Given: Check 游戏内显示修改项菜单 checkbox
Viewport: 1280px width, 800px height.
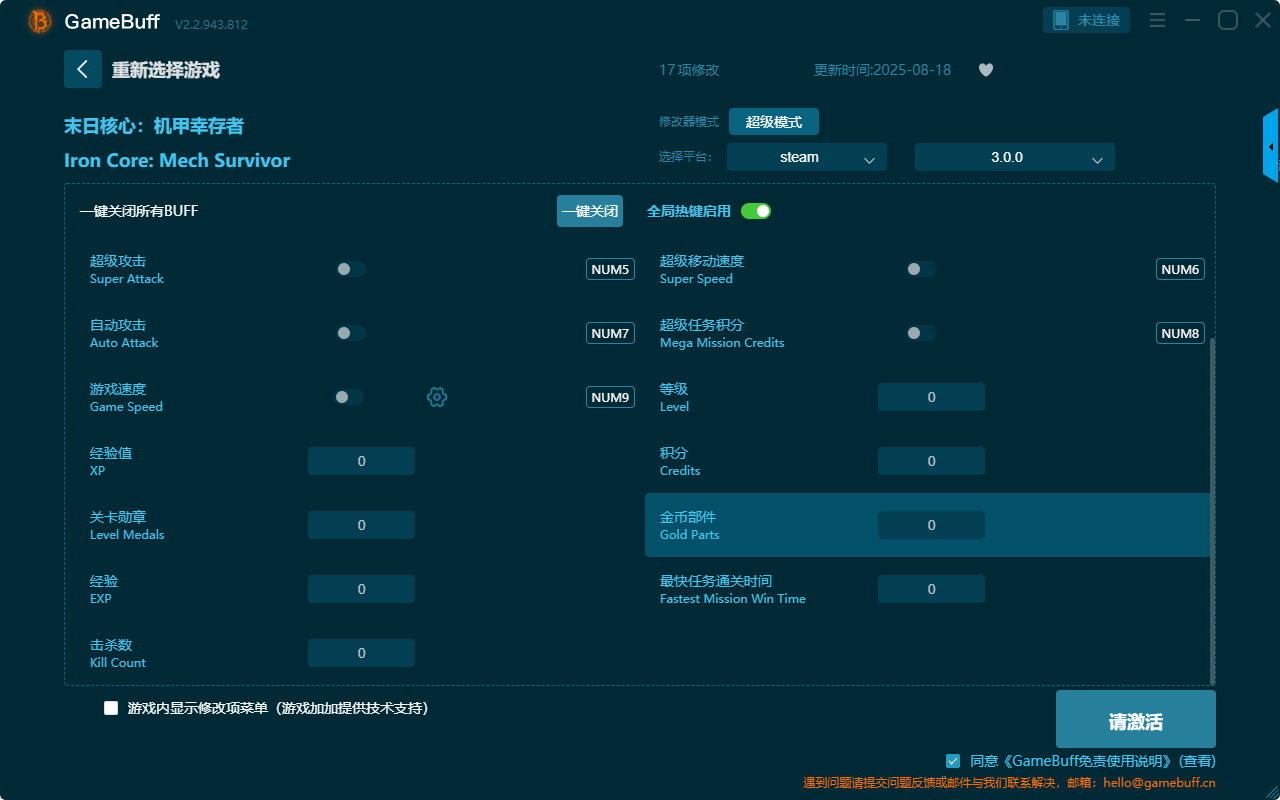Looking at the screenshot, I should pyautogui.click(x=111, y=708).
